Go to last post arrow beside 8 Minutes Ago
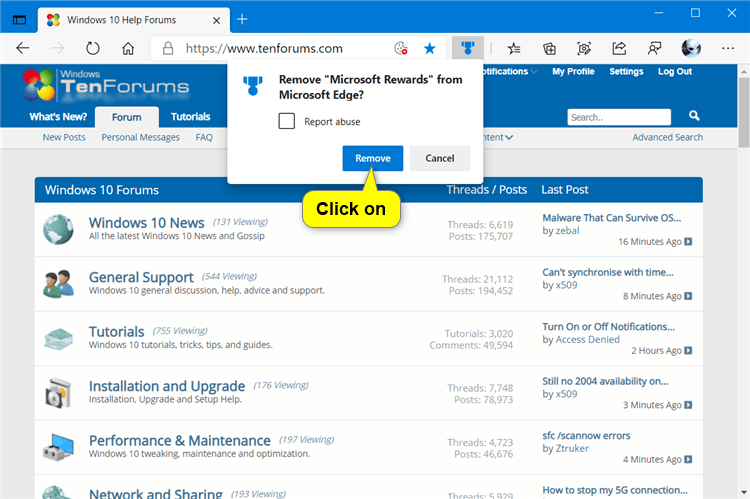Image resolution: width=750 pixels, height=499 pixels. 688,296
